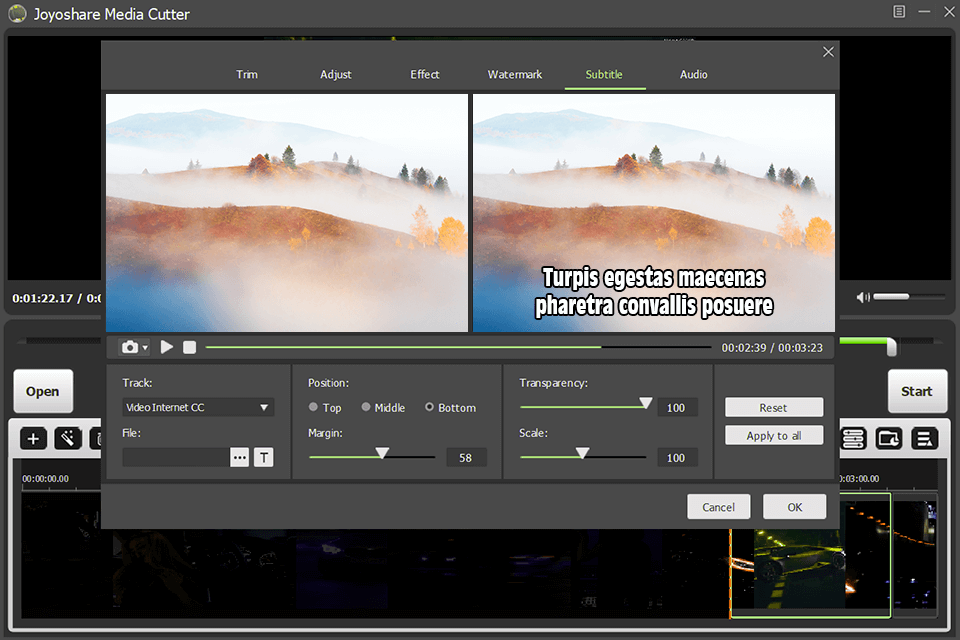
Task: Open the Audio tab
Action: [693, 74]
